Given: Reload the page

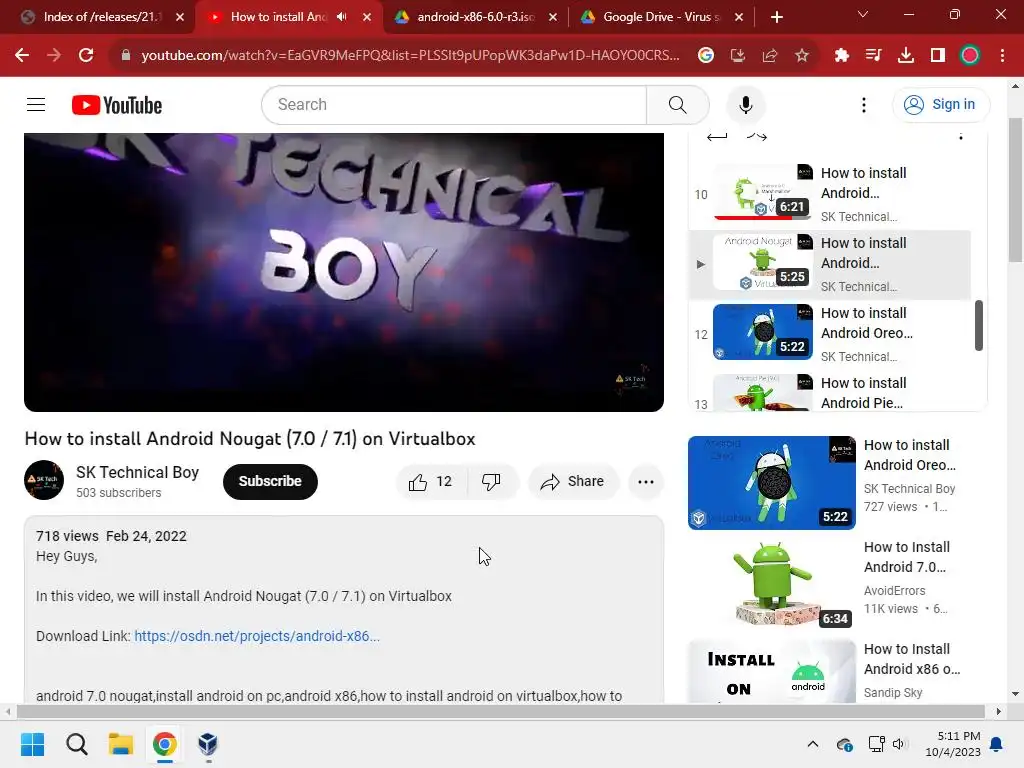Looking at the screenshot, I should [x=86, y=56].
